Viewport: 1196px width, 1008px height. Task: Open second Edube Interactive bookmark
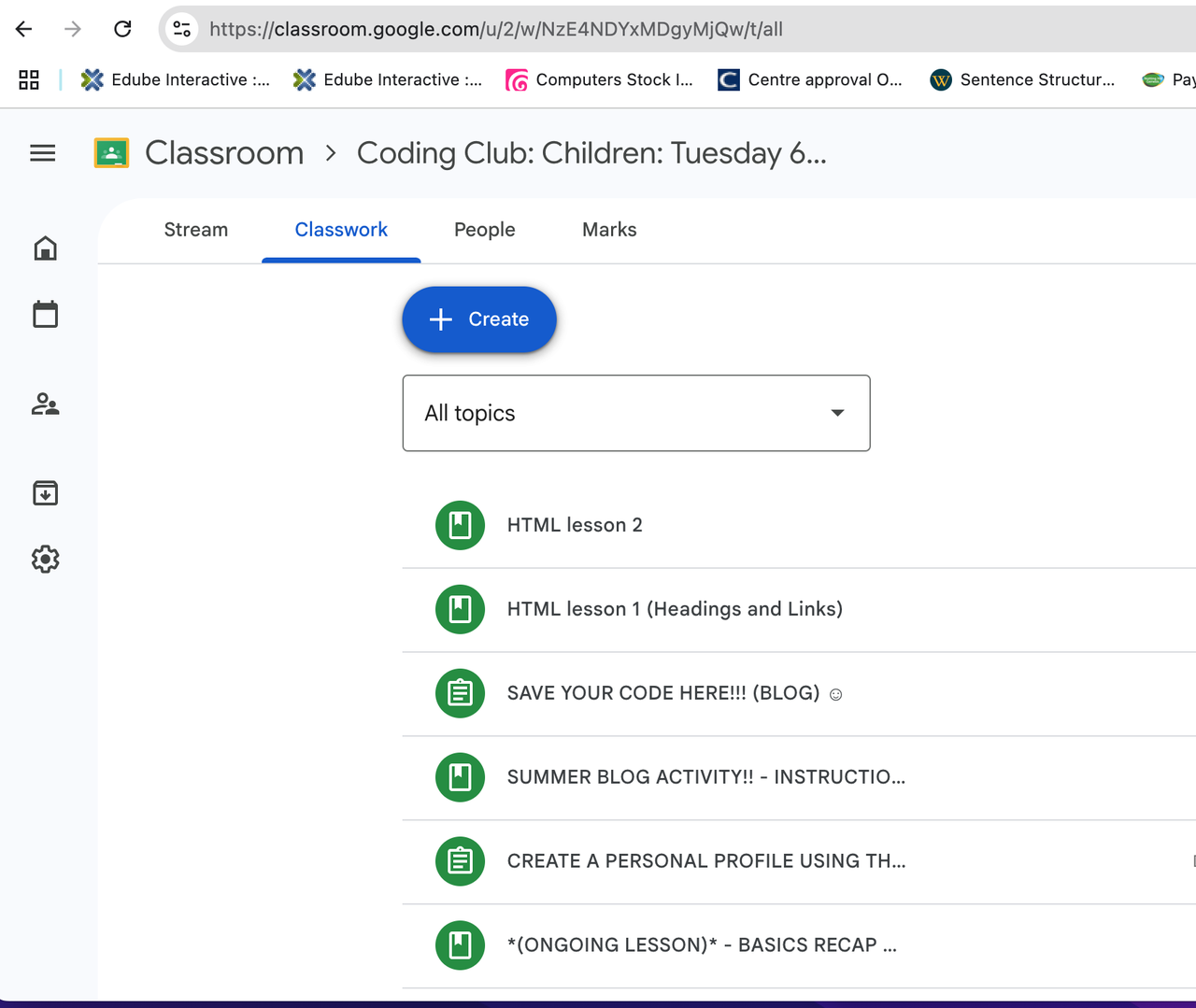(387, 79)
